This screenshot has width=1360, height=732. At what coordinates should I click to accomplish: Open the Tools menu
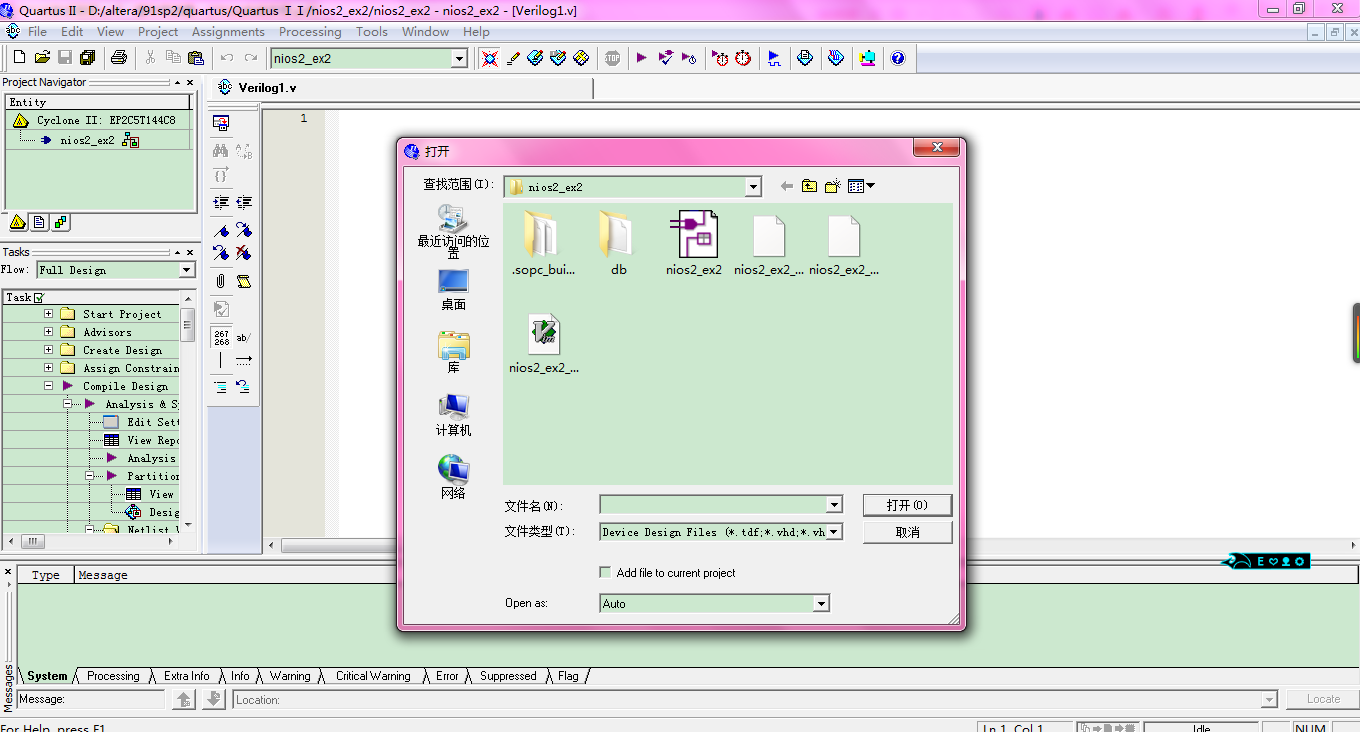[372, 32]
